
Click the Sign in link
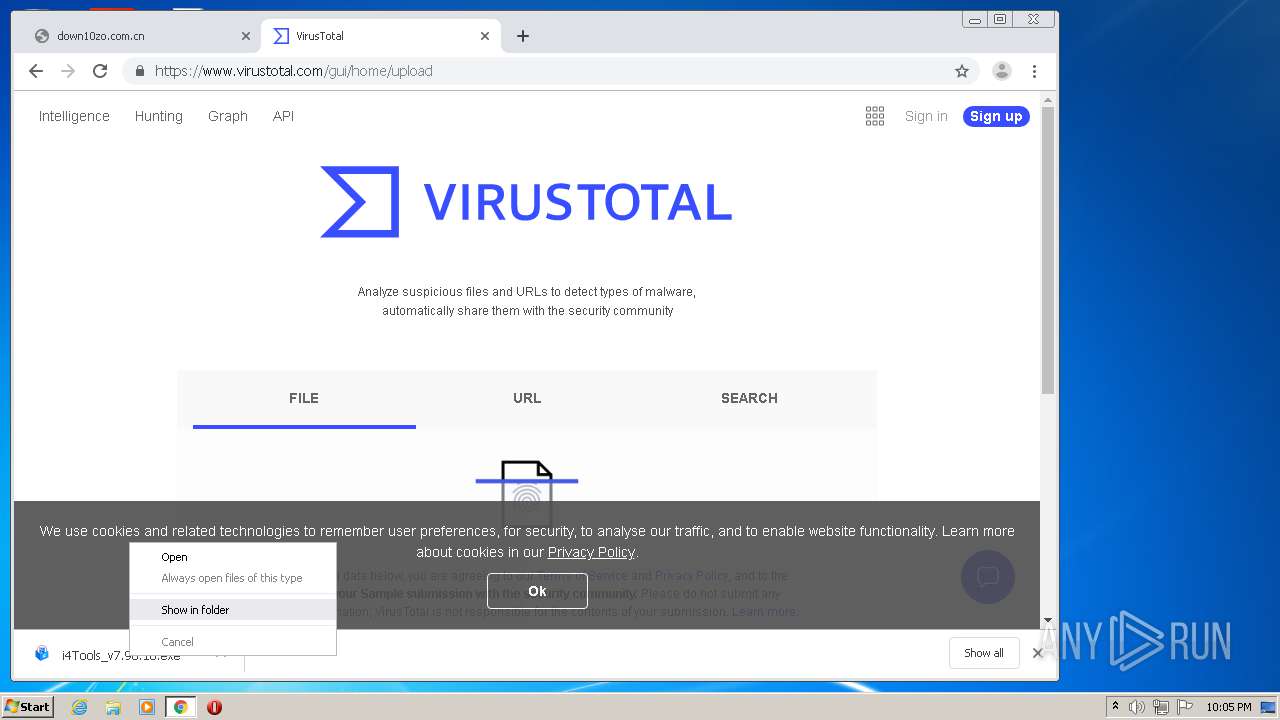click(x=926, y=116)
